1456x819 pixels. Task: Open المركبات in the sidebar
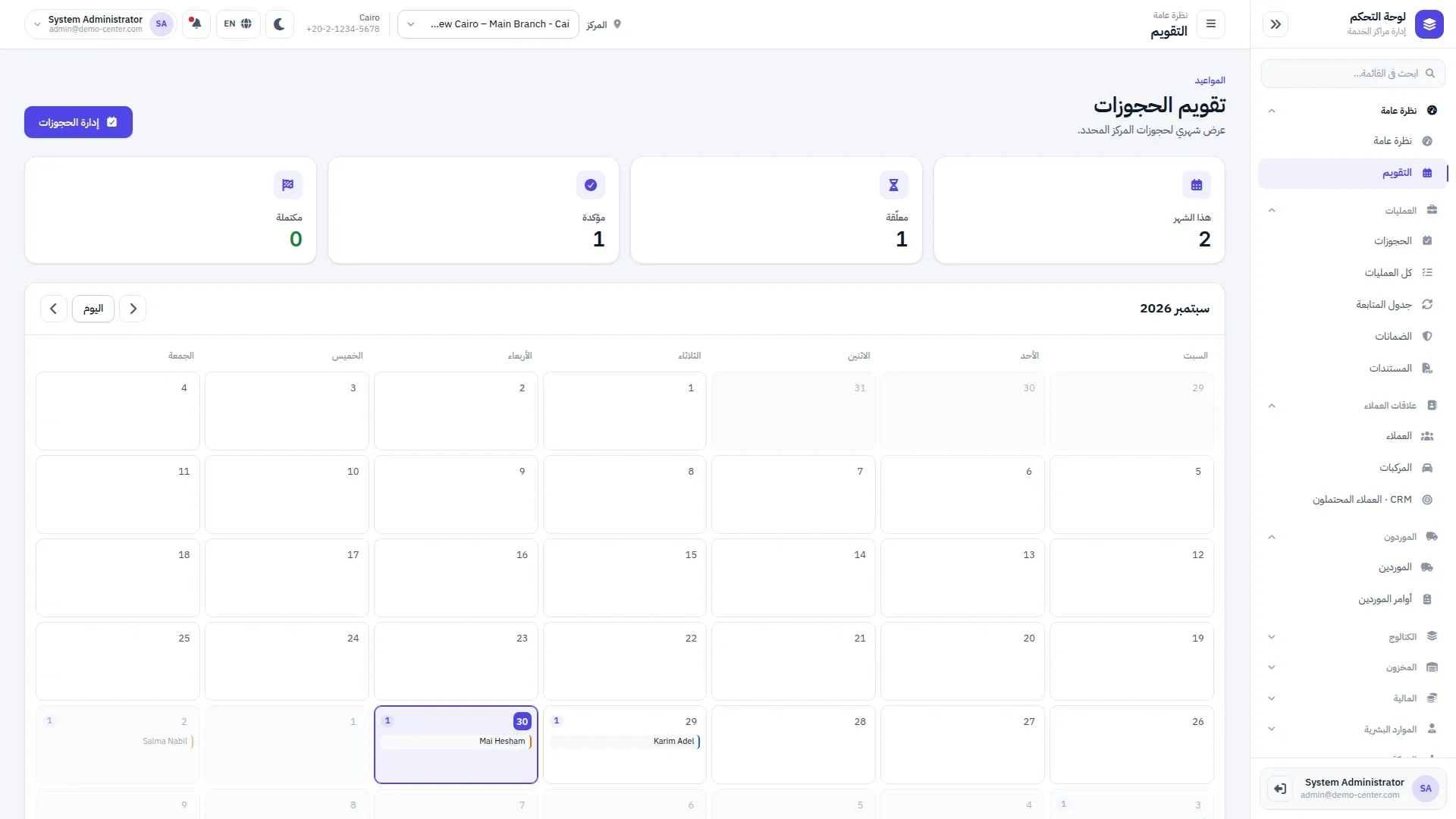(1353, 468)
